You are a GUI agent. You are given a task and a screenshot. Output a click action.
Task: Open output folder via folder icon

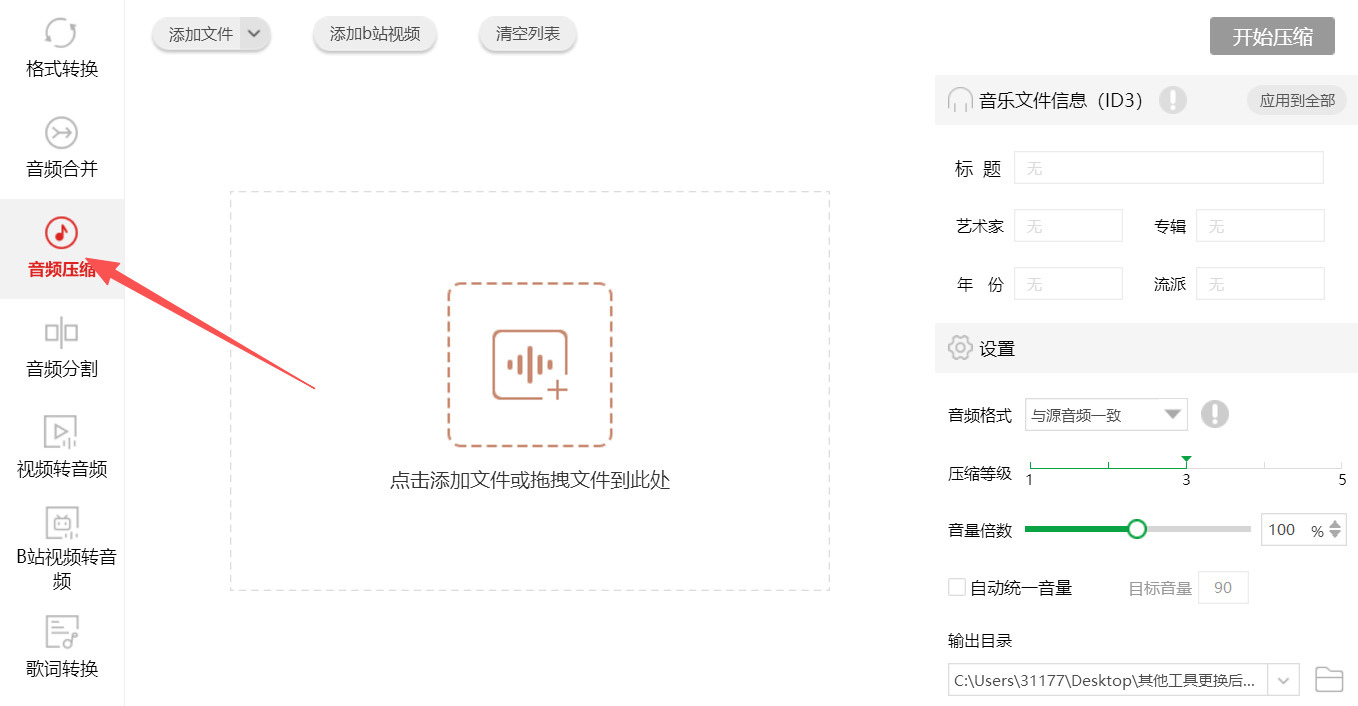pos(1328,680)
